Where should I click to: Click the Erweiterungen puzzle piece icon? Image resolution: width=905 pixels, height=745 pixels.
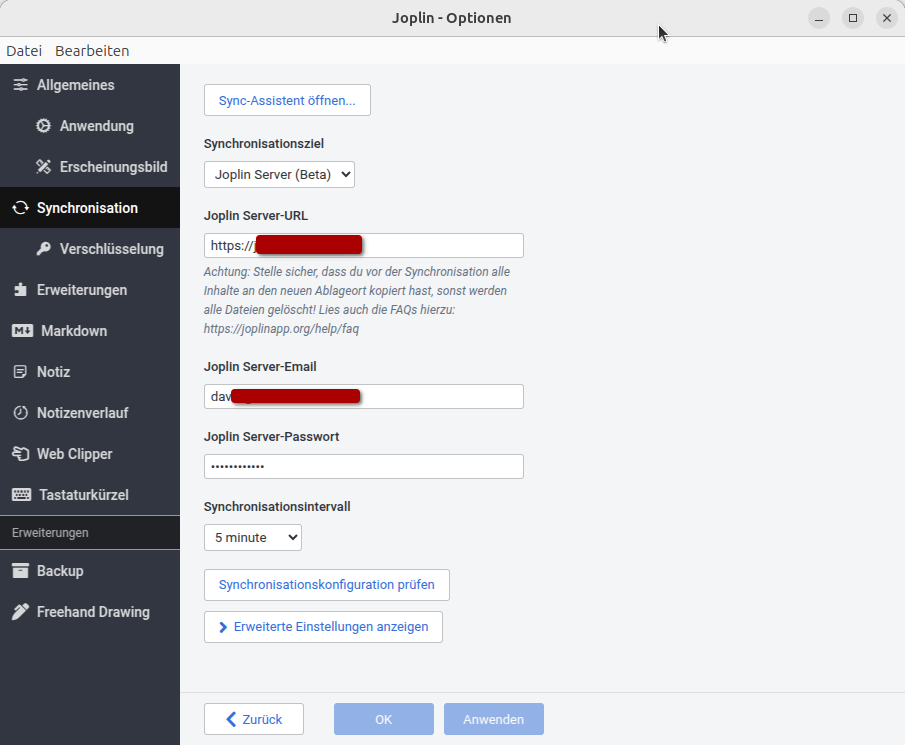tap(20, 290)
